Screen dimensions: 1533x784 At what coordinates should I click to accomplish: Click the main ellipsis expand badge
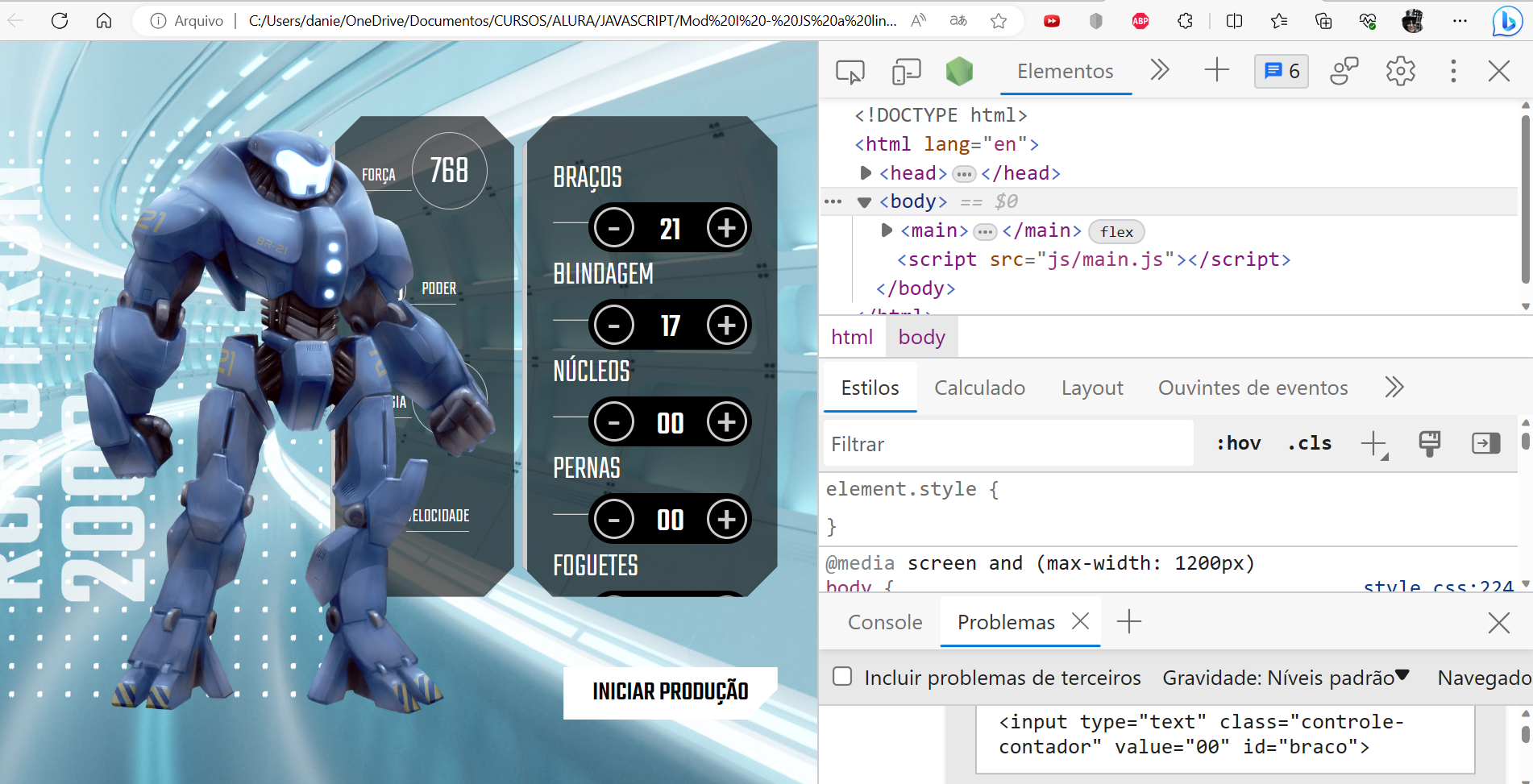point(985,232)
